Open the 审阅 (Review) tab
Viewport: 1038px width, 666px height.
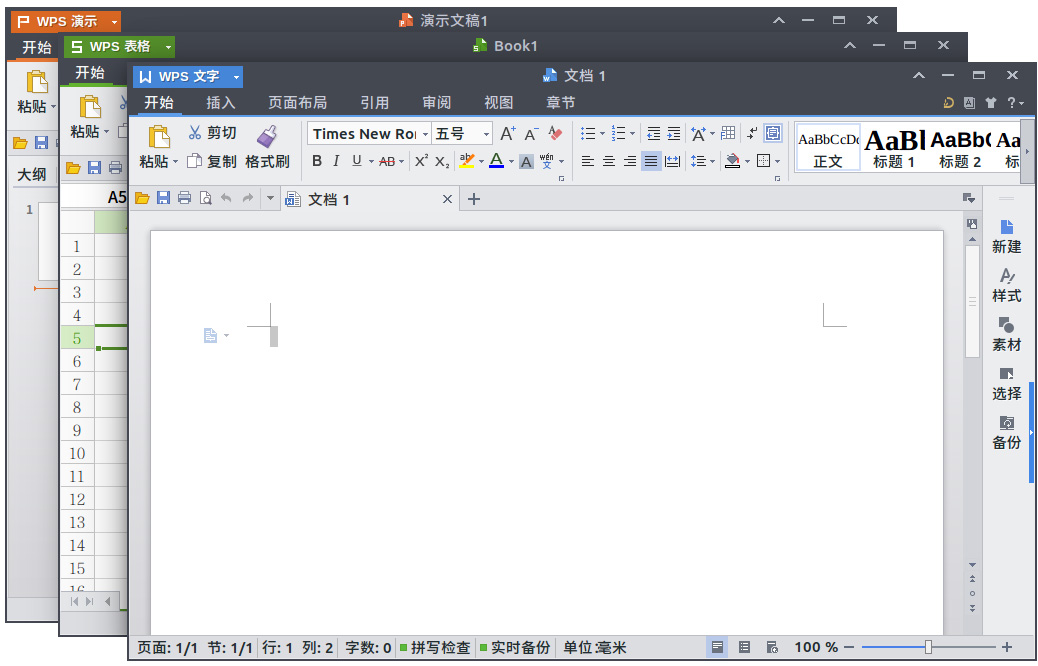pyautogui.click(x=436, y=103)
